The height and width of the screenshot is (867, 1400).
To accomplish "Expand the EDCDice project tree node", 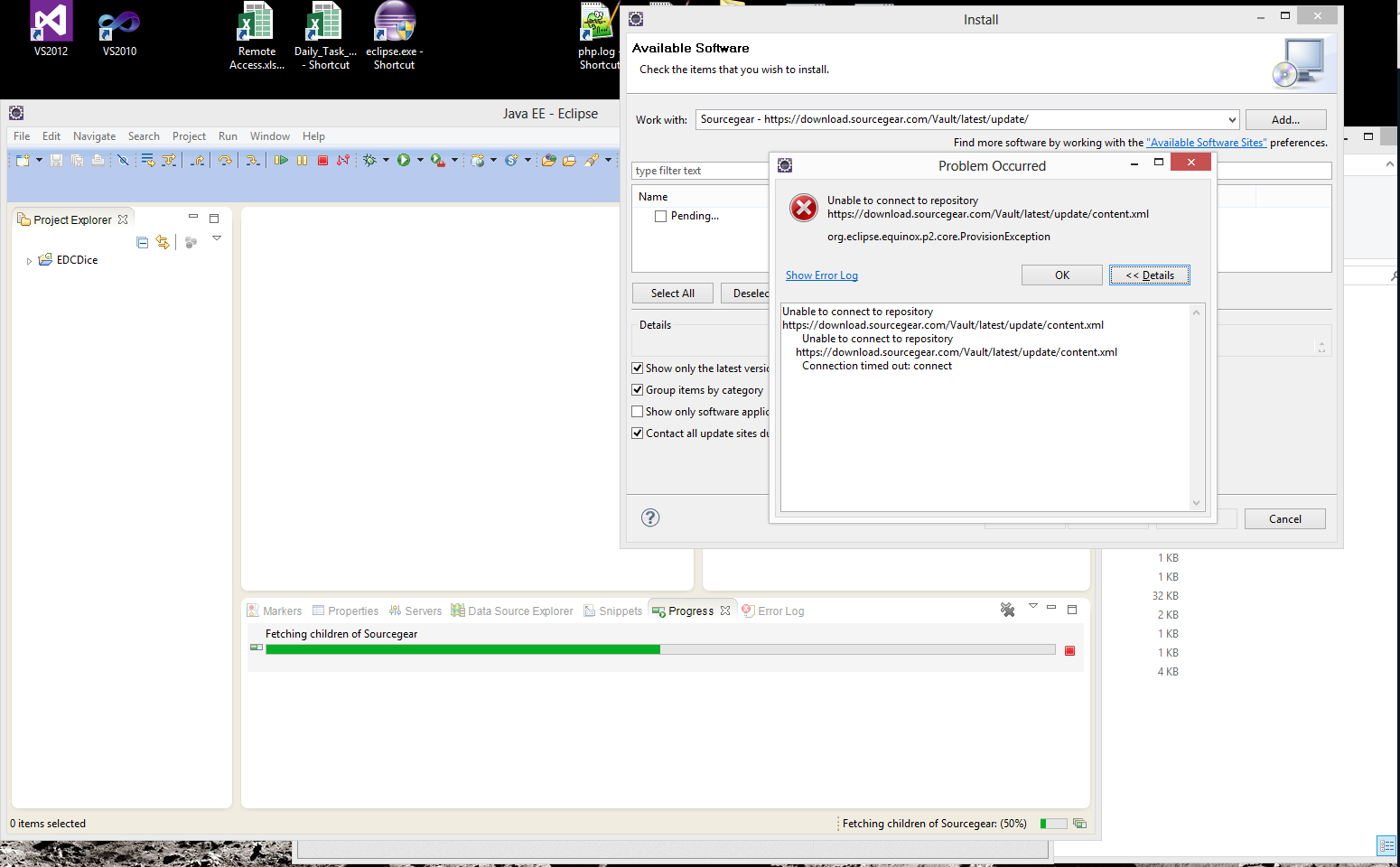I will 29,261.
